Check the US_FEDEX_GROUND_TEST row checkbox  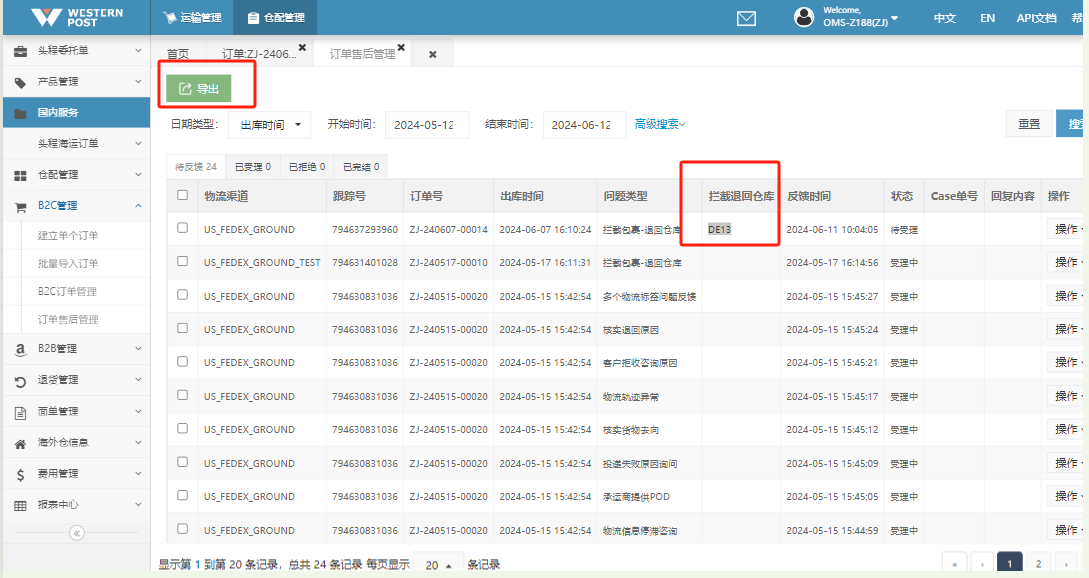(183, 261)
